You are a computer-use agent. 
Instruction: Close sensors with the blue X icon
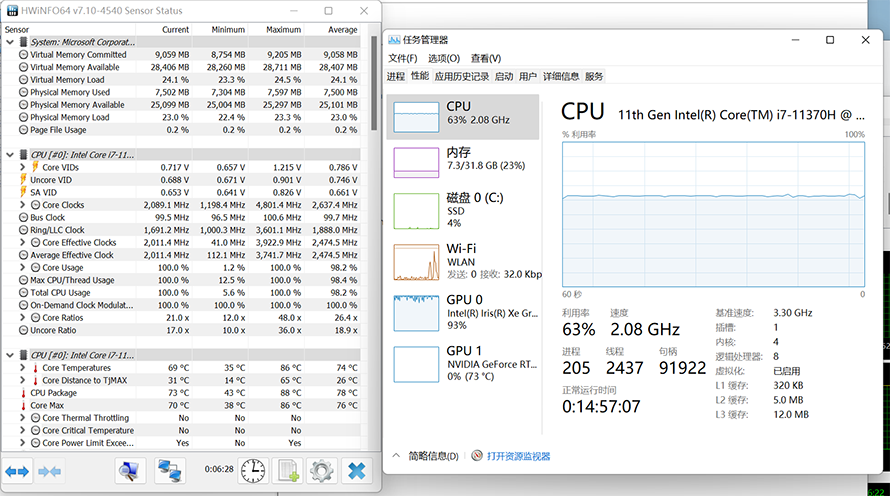356,470
